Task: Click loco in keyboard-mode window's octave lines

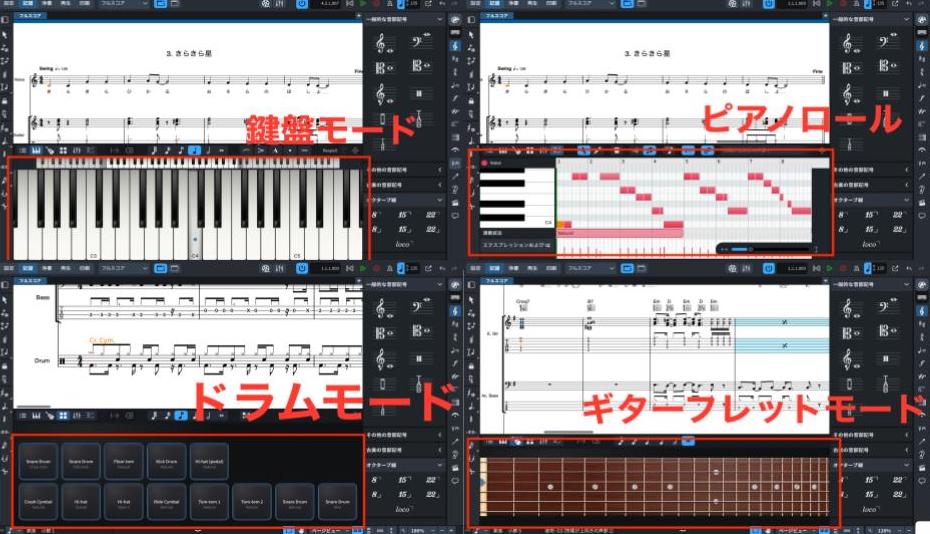Action: [403, 244]
